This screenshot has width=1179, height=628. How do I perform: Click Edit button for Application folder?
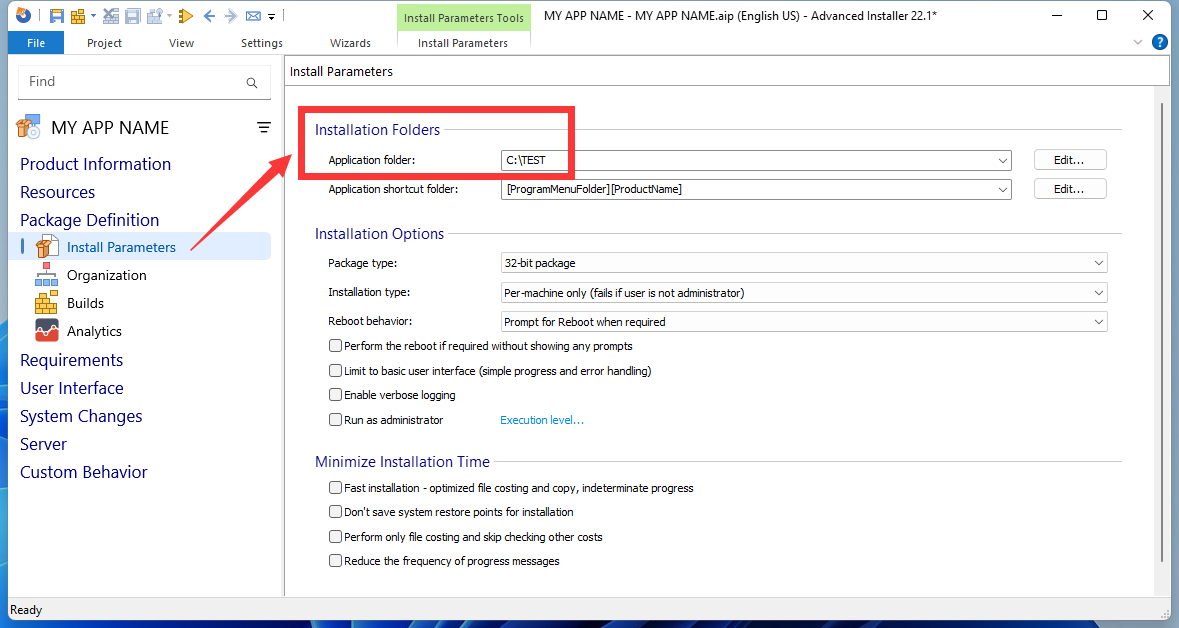(x=1069, y=160)
